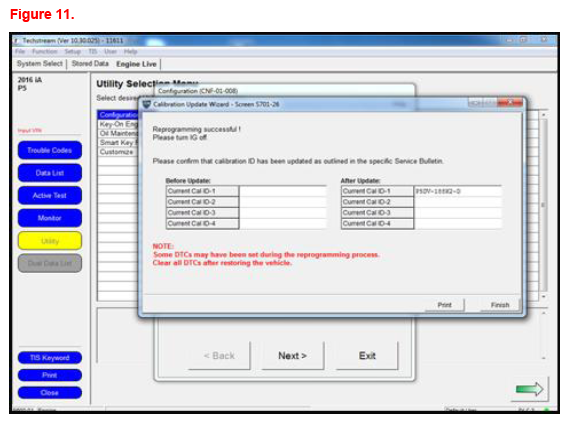Open the Data List view
569x423 pixels.
[x=50, y=173]
